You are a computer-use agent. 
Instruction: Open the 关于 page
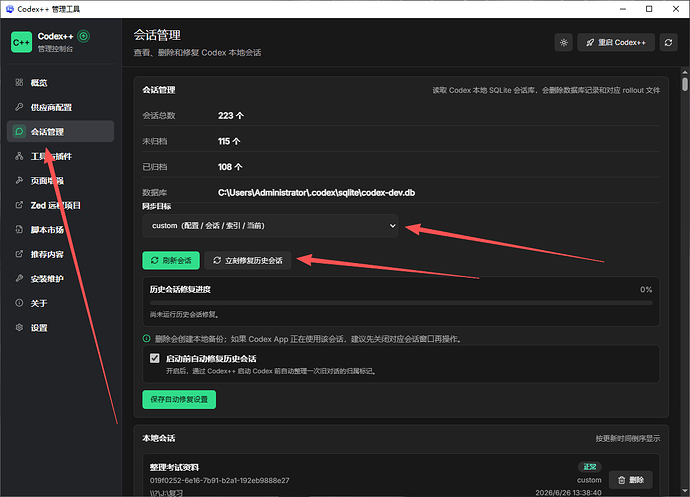60,303
